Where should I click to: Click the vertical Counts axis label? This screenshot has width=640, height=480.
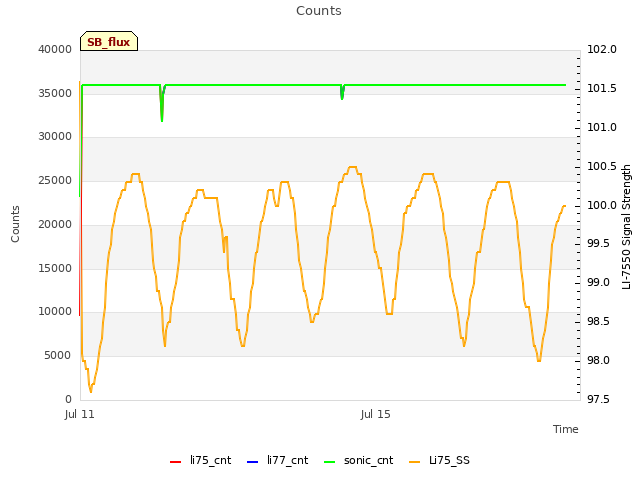pyautogui.click(x=15, y=224)
